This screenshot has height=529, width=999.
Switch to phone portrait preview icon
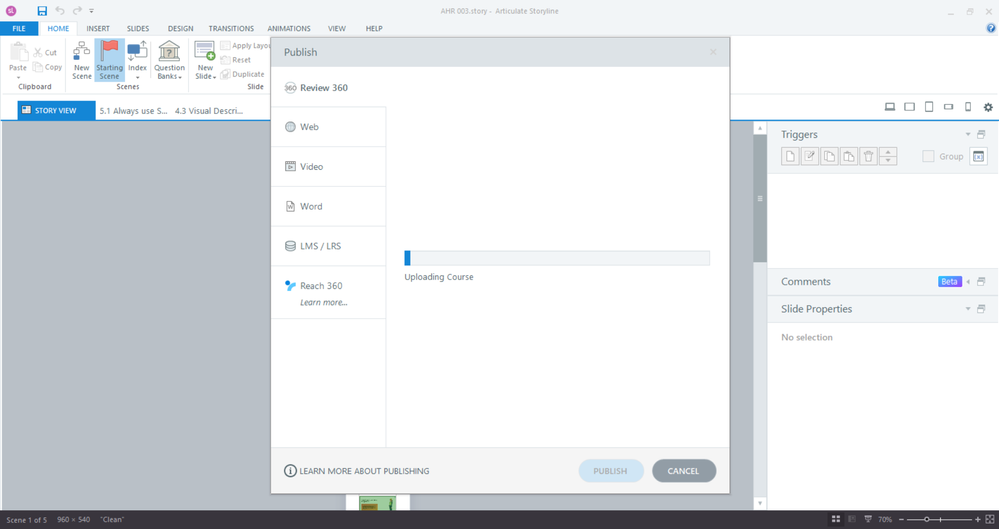[x=968, y=107]
